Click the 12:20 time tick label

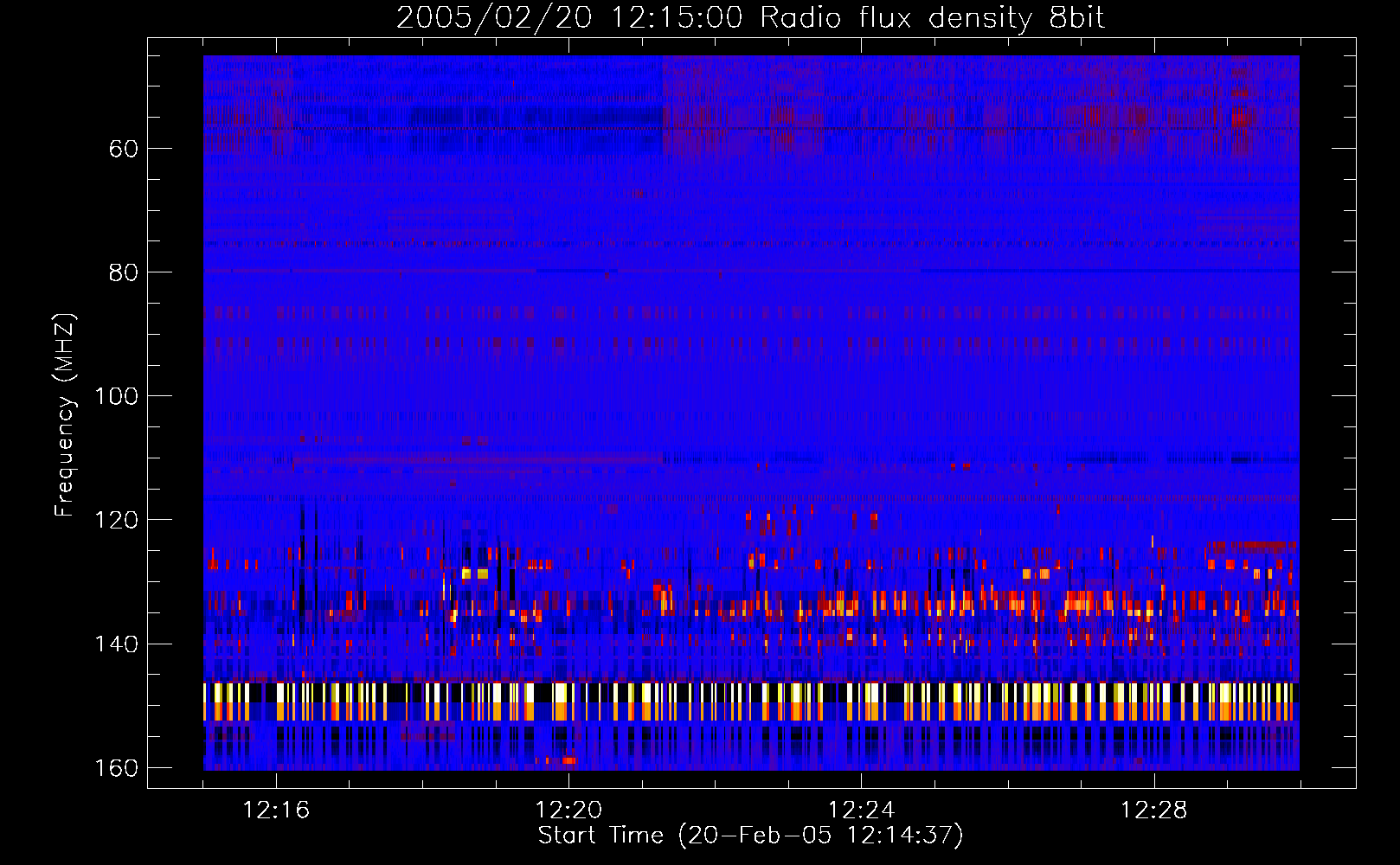coord(568,810)
